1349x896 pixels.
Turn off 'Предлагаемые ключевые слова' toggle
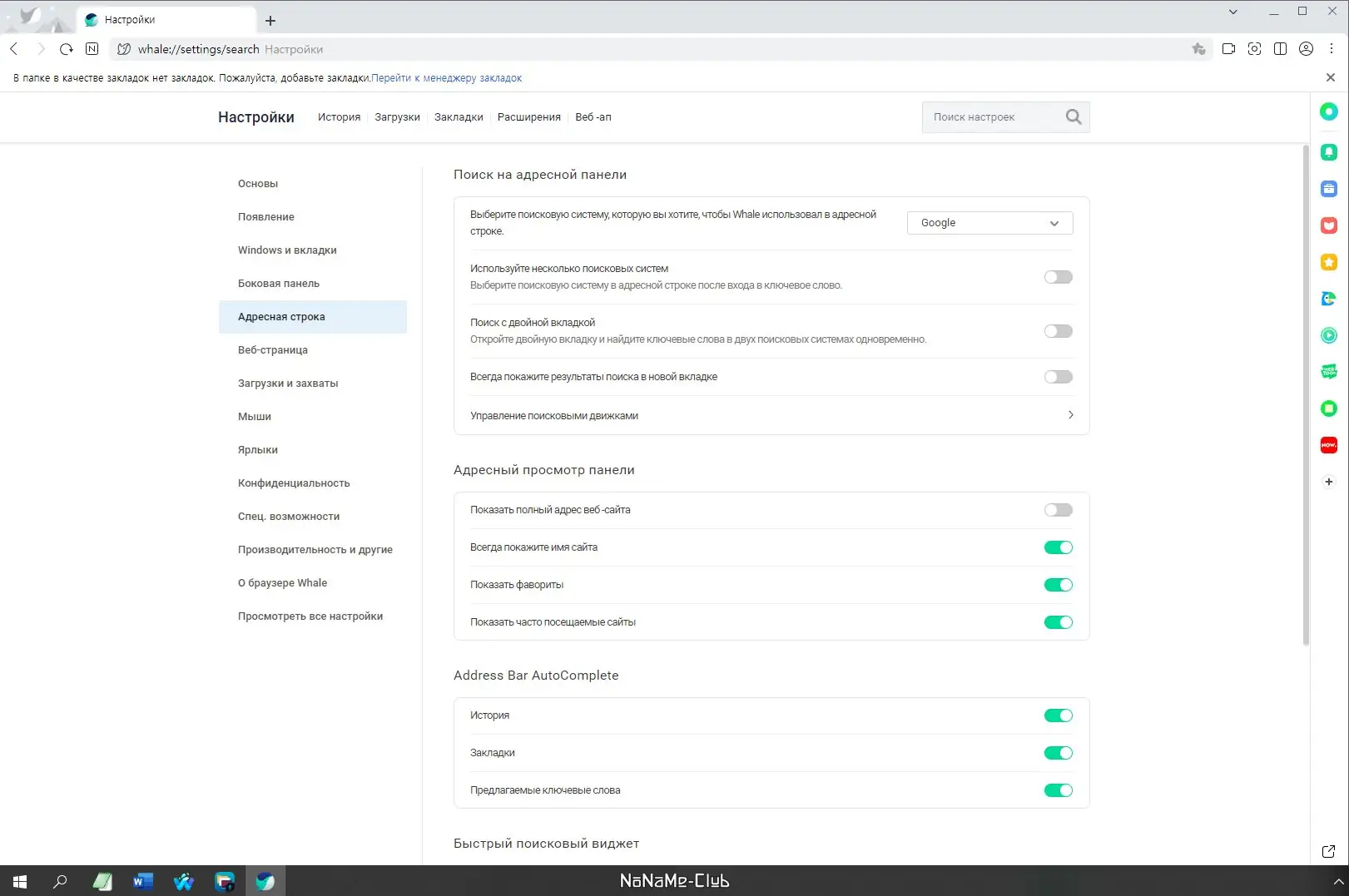coord(1059,790)
